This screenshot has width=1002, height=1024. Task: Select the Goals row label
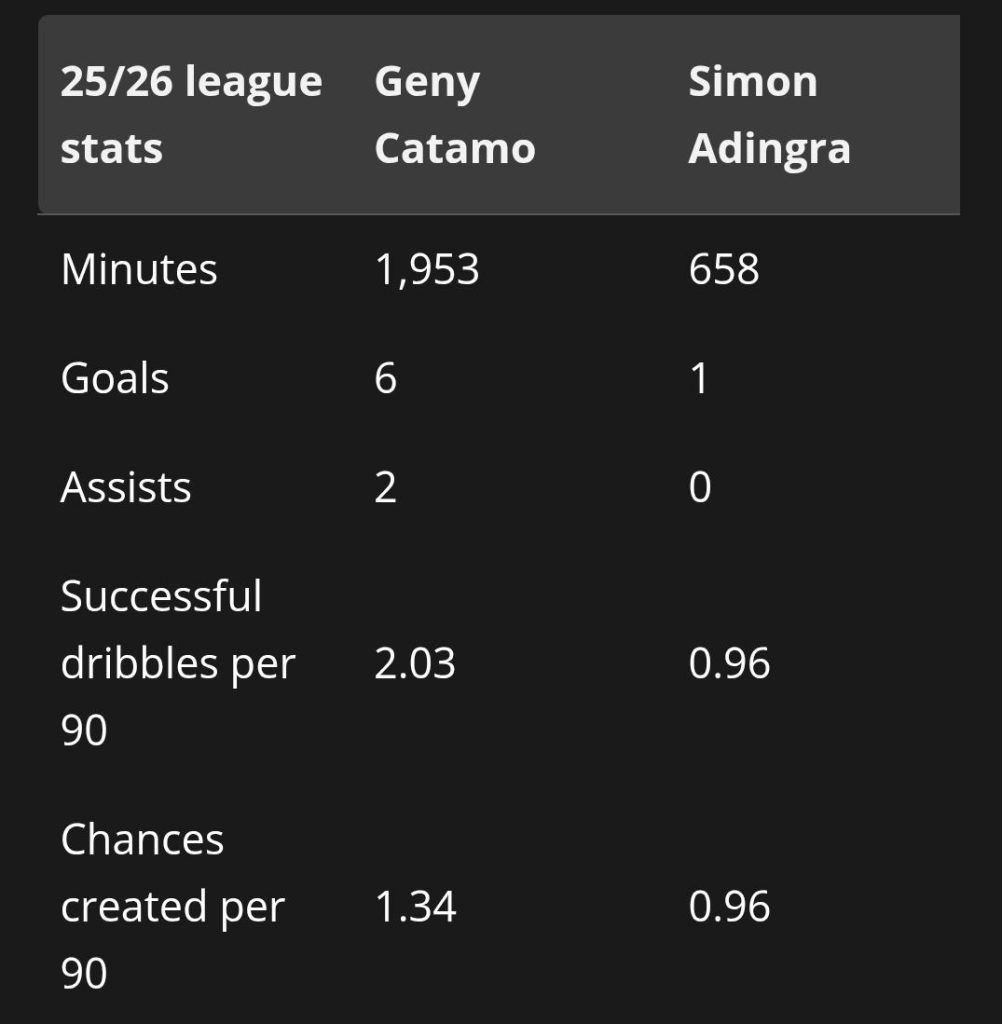[115, 378]
